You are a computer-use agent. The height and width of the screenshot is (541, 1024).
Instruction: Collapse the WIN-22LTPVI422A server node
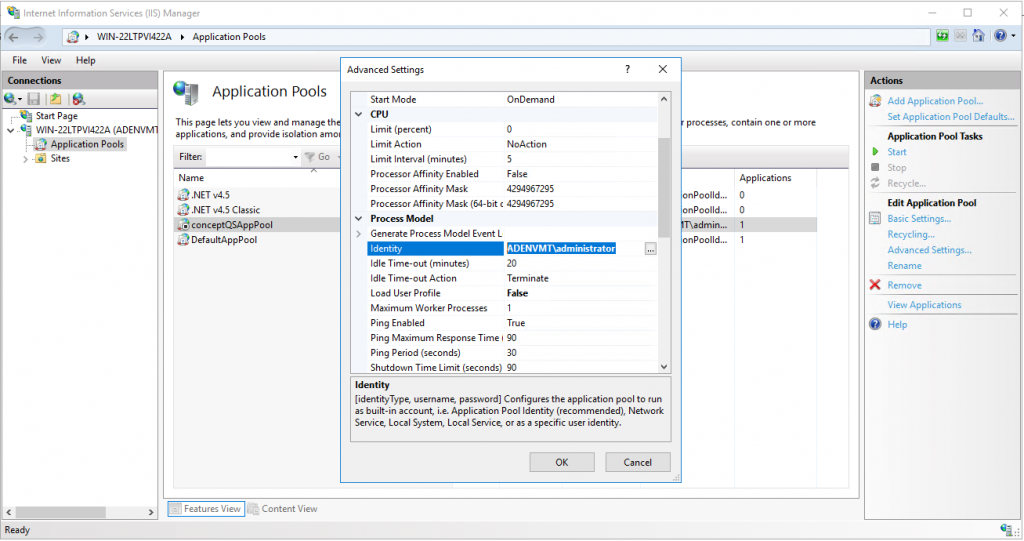[x=10, y=130]
